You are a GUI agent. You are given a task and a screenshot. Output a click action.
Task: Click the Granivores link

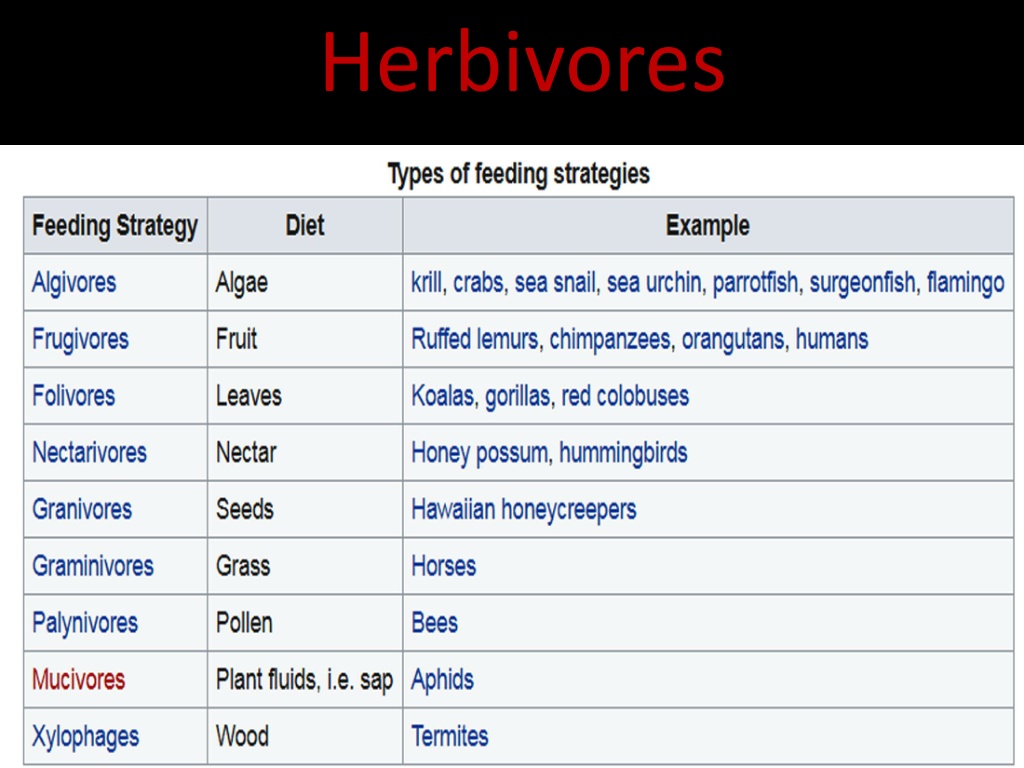click(x=82, y=509)
